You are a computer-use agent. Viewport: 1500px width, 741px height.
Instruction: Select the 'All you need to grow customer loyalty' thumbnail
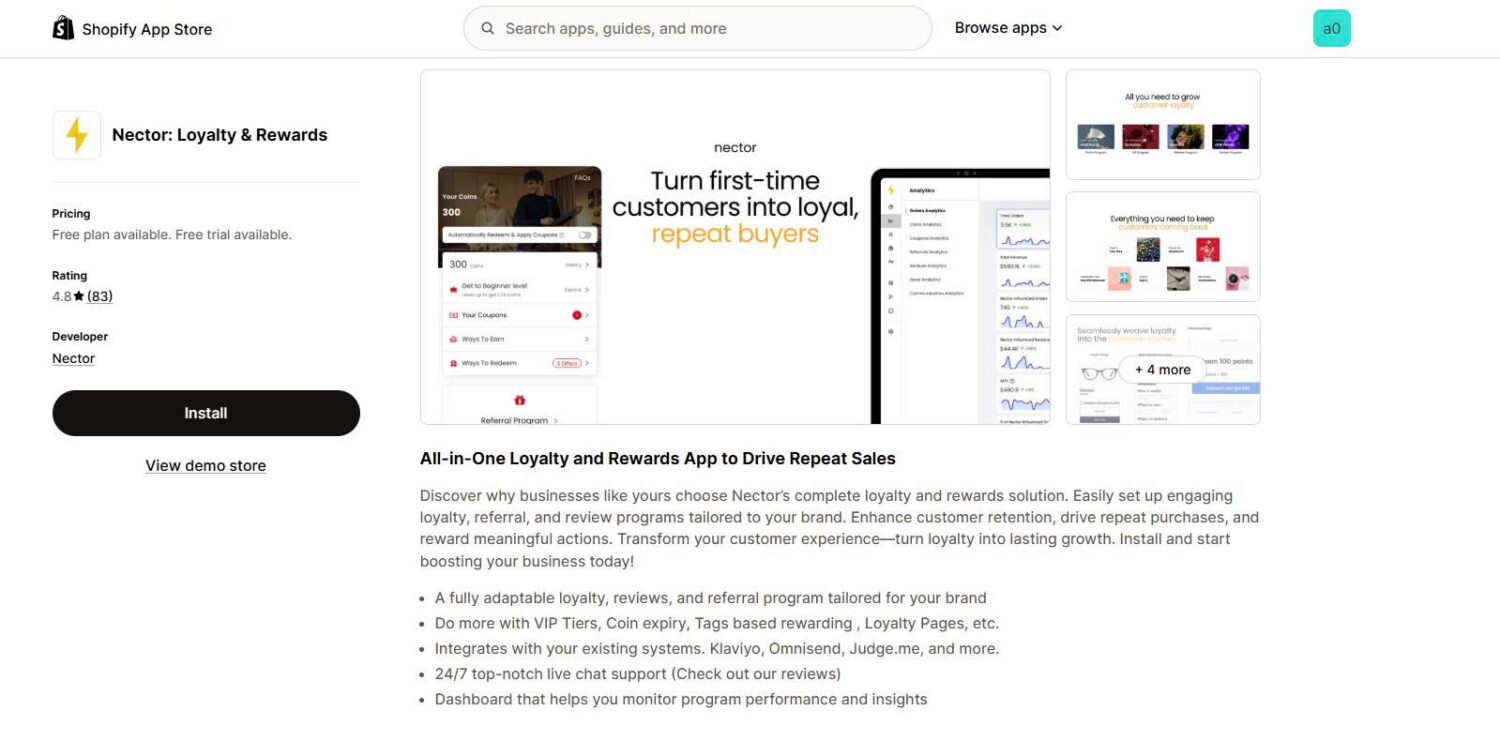1163,124
